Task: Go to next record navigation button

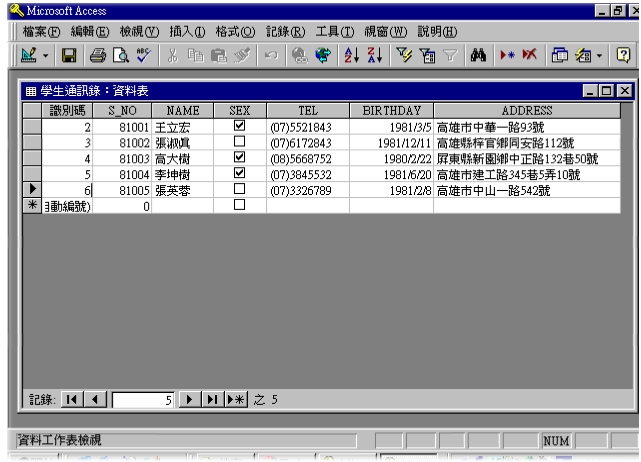Action: (189, 399)
